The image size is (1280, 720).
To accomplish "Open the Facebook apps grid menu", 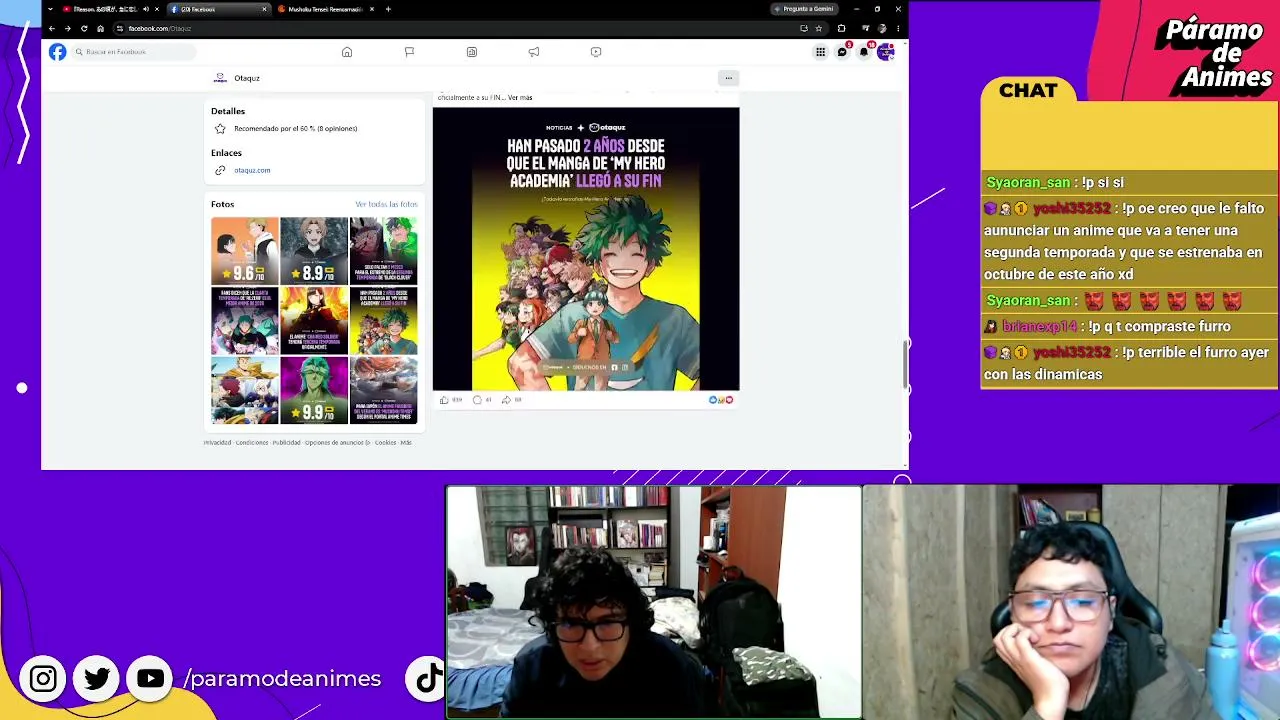I will point(820,52).
